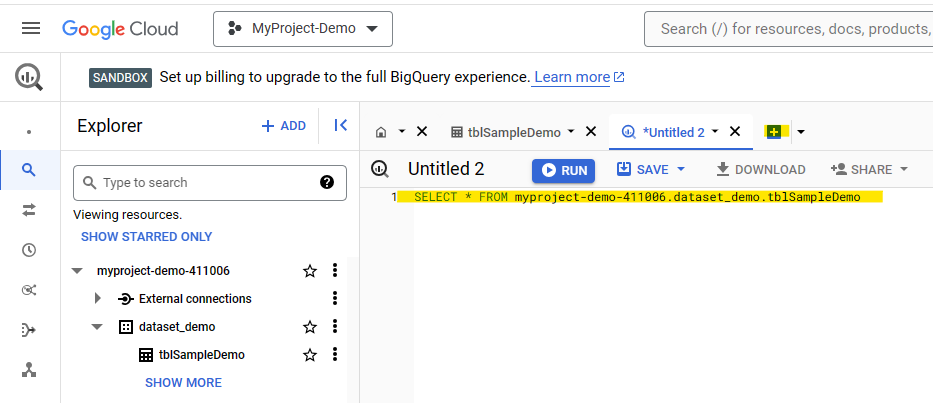Run the query with RUN button
The height and width of the screenshot is (403, 933).
pos(563,170)
